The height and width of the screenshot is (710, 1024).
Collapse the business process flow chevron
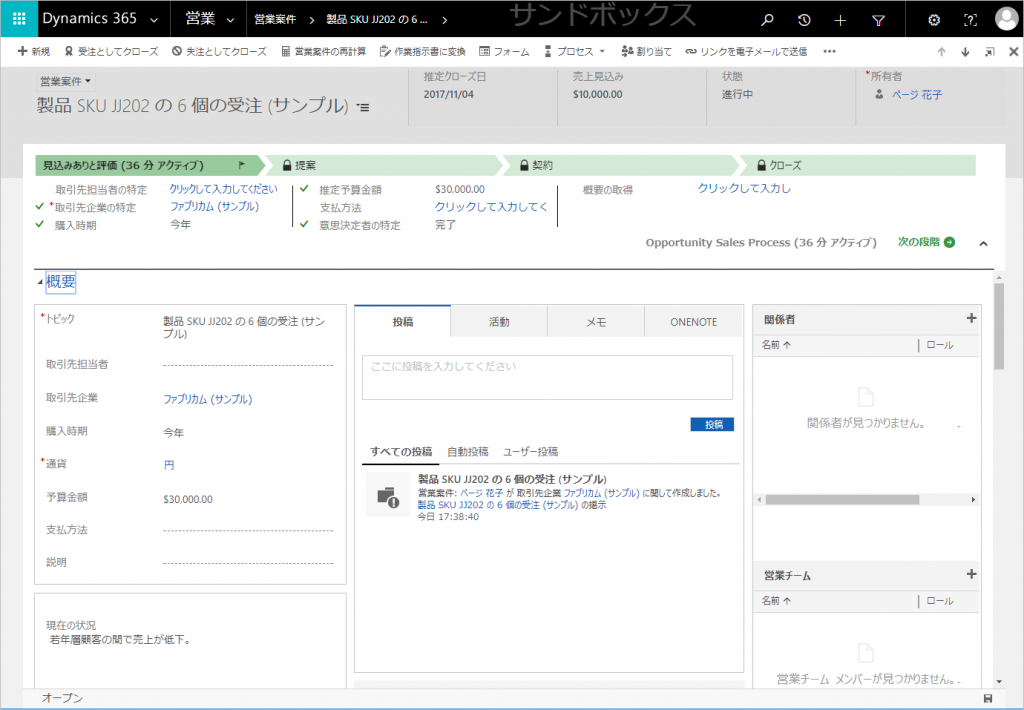983,243
